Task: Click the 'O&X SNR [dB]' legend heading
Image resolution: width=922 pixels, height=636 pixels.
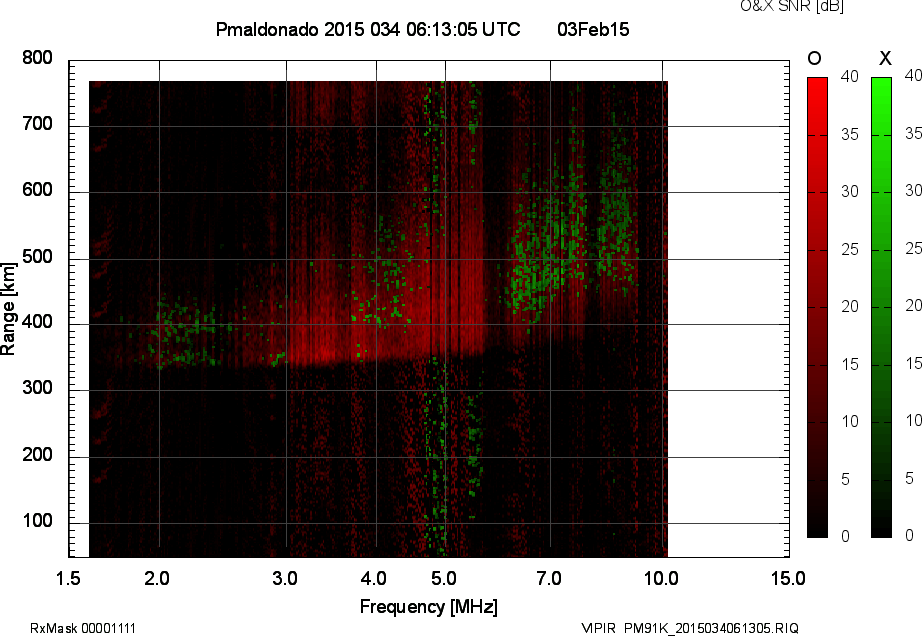Action: tap(792, 6)
